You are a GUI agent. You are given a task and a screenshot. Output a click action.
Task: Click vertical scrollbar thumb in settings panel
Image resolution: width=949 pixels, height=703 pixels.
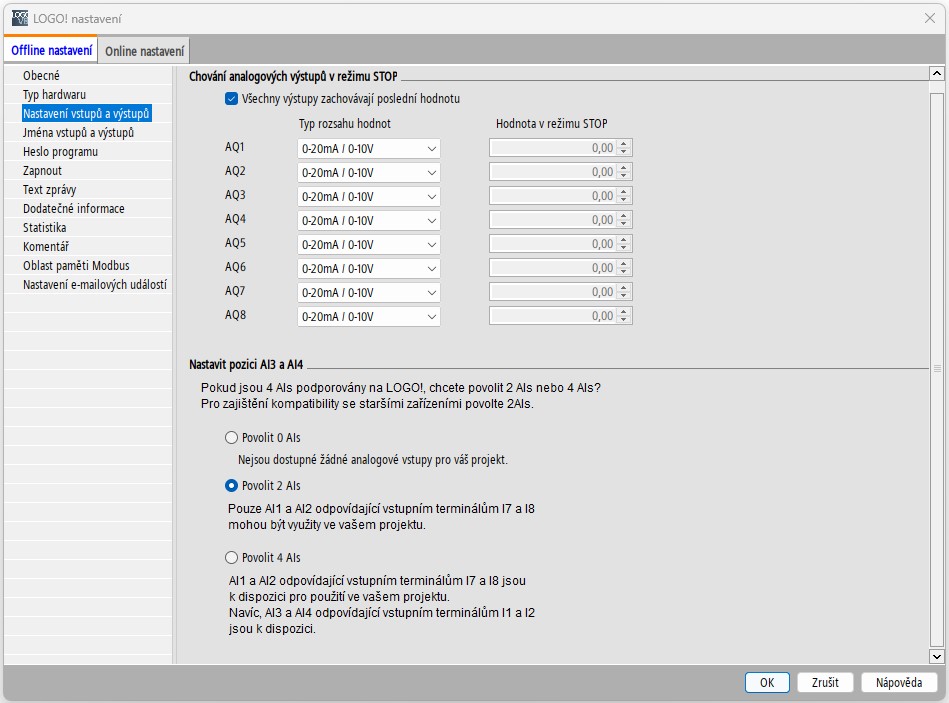coord(936,368)
